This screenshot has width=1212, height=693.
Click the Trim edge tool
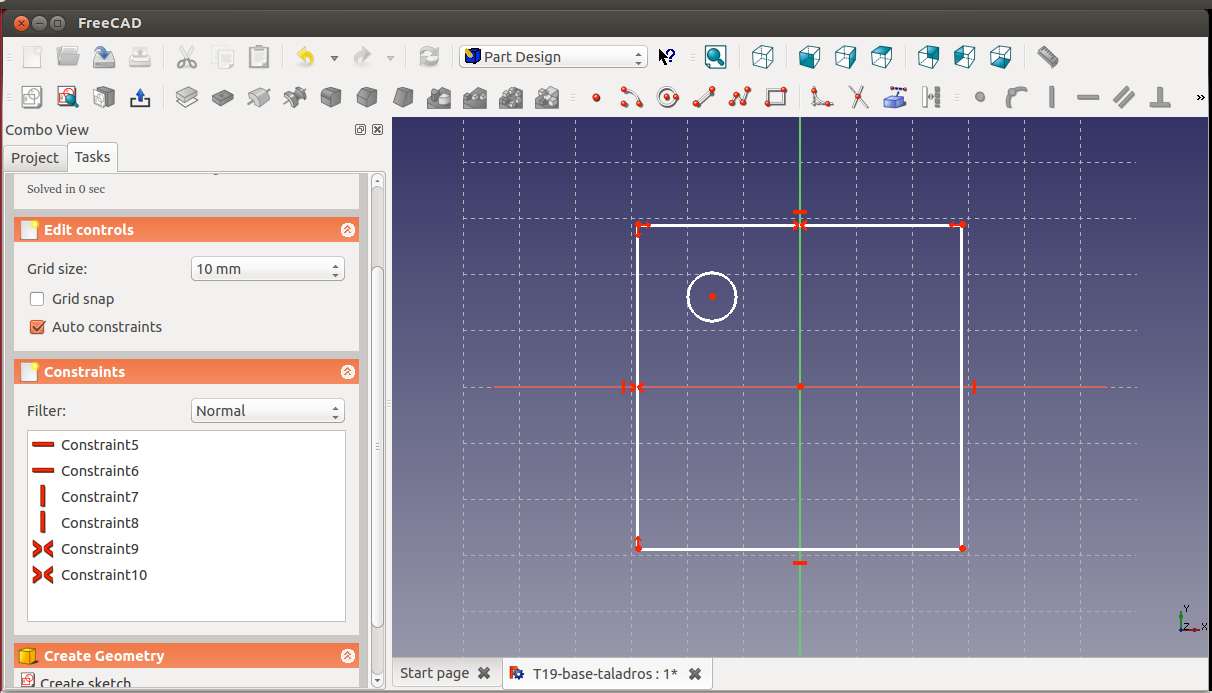858,97
